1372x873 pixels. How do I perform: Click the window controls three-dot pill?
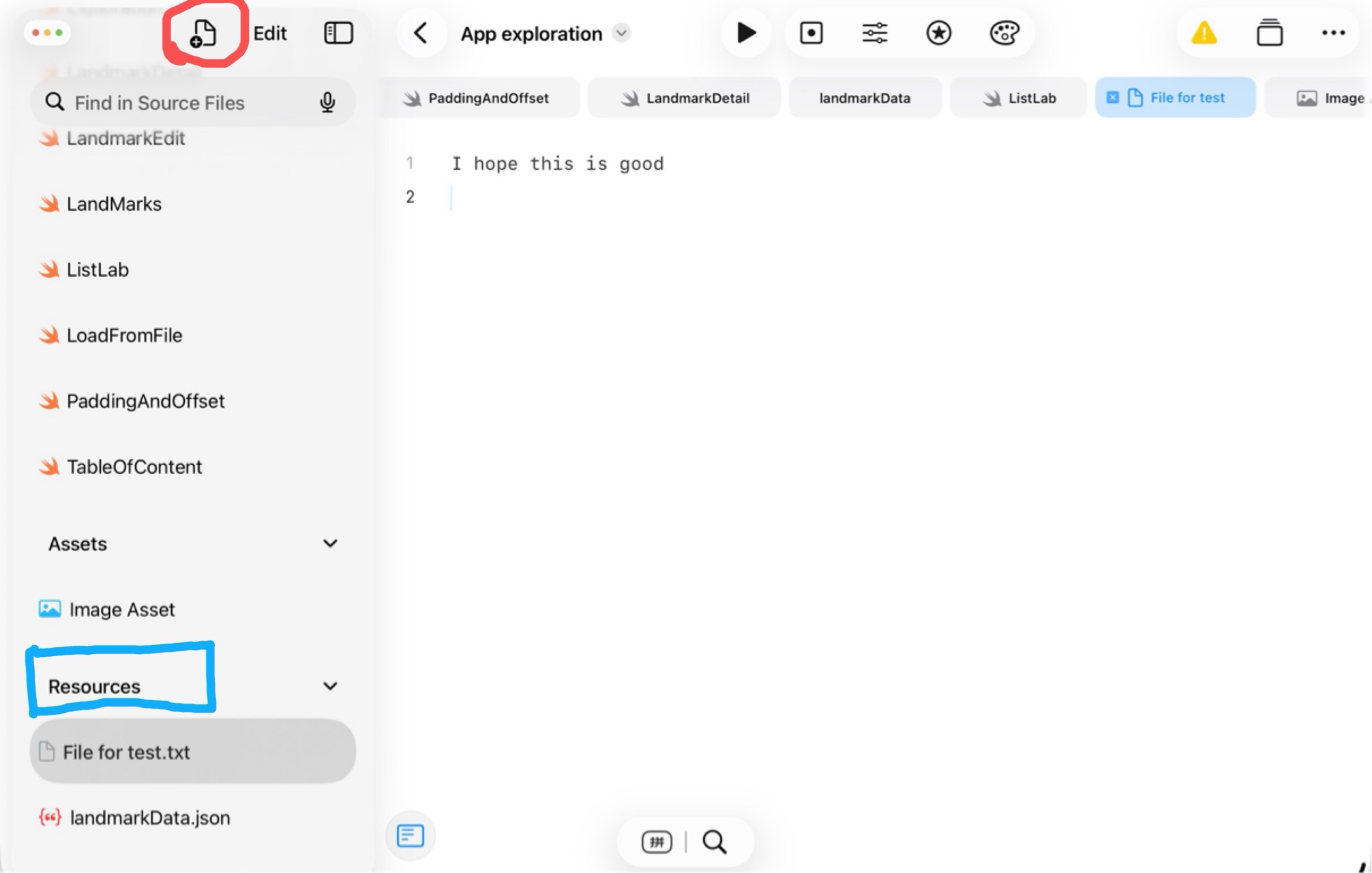47,32
